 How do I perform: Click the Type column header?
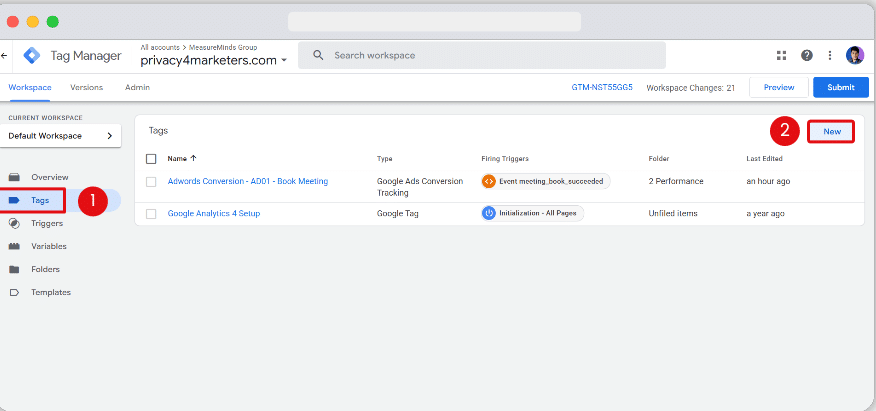[x=384, y=159]
